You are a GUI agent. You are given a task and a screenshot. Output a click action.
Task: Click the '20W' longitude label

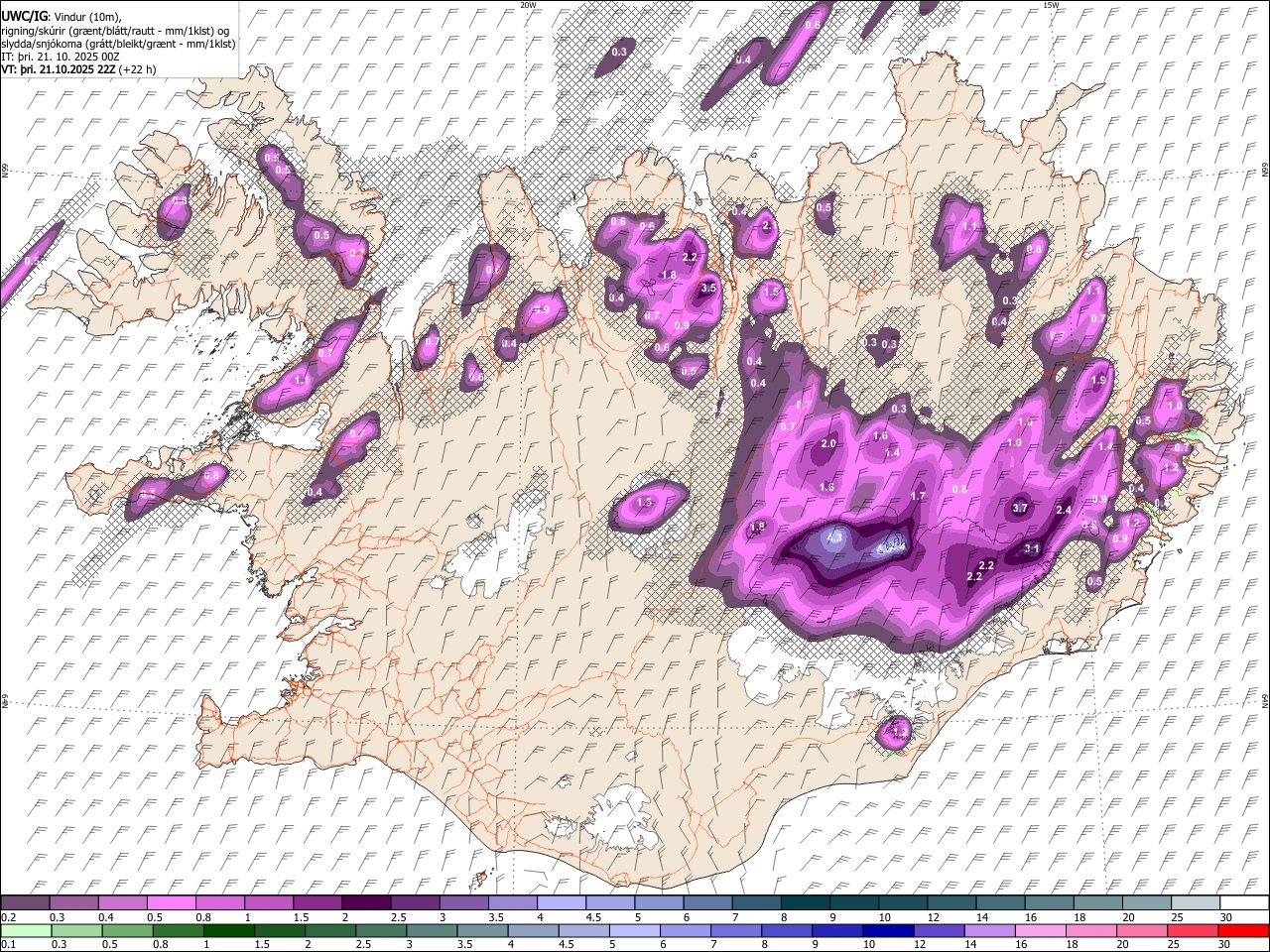point(528,5)
